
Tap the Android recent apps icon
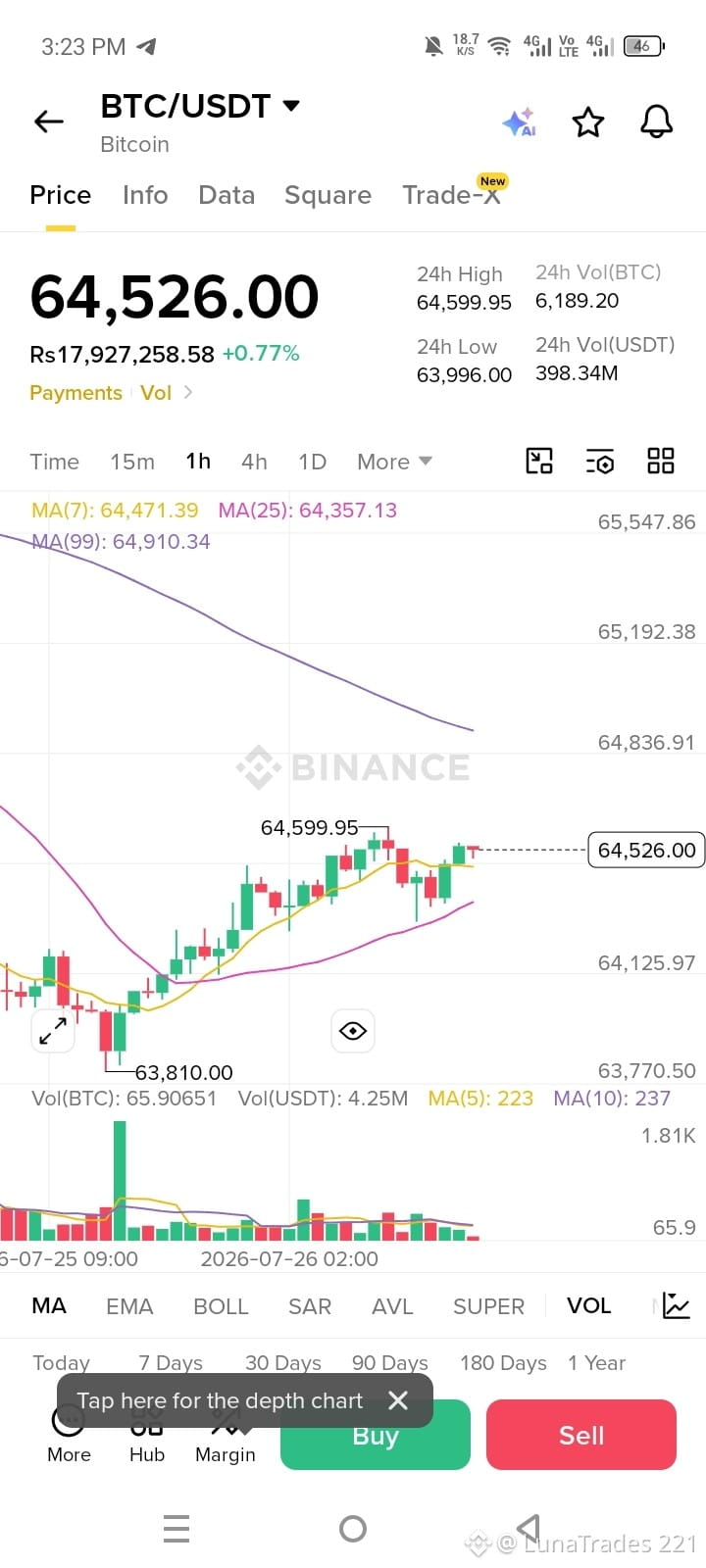tap(176, 1529)
